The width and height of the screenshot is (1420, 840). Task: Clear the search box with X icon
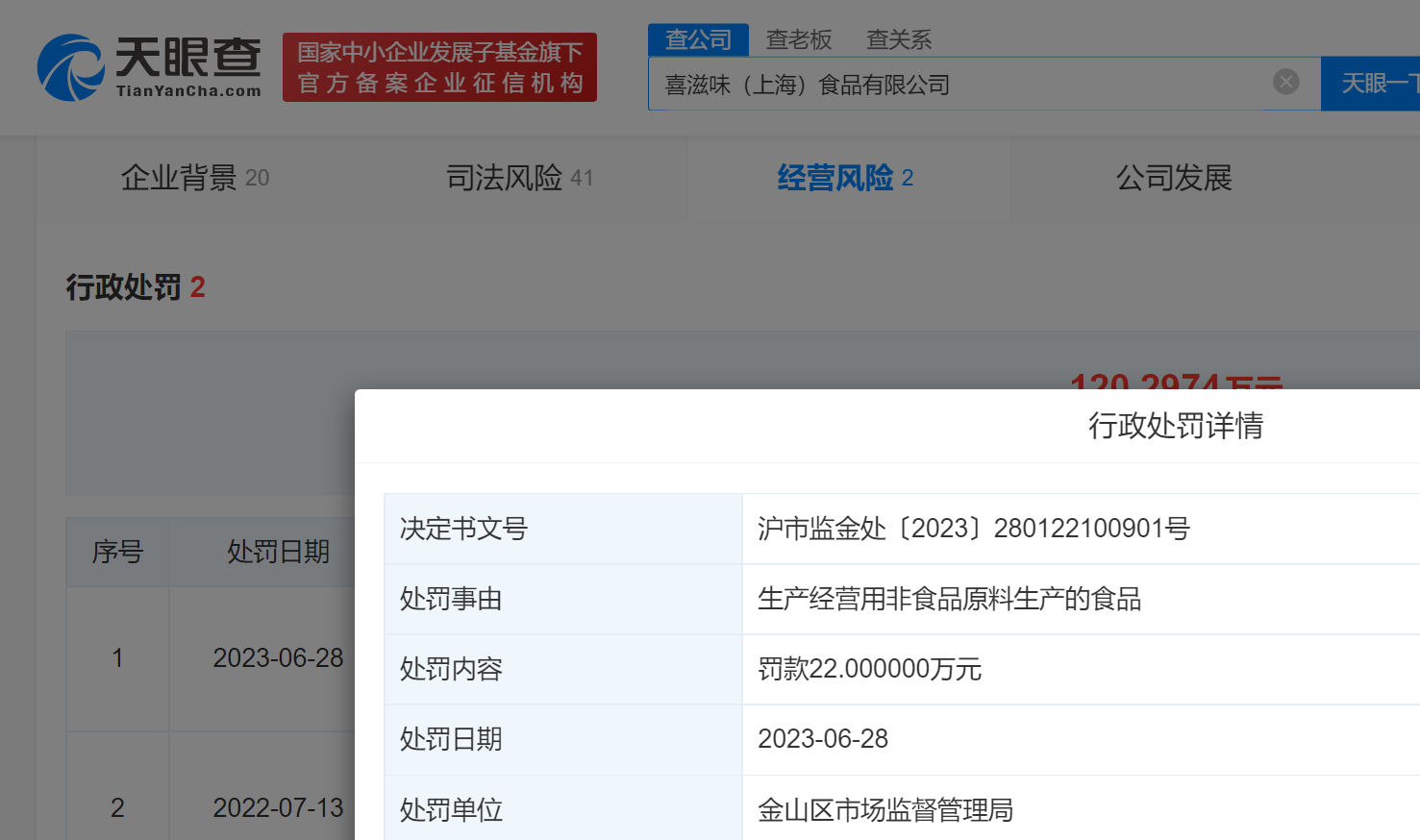(1285, 83)
